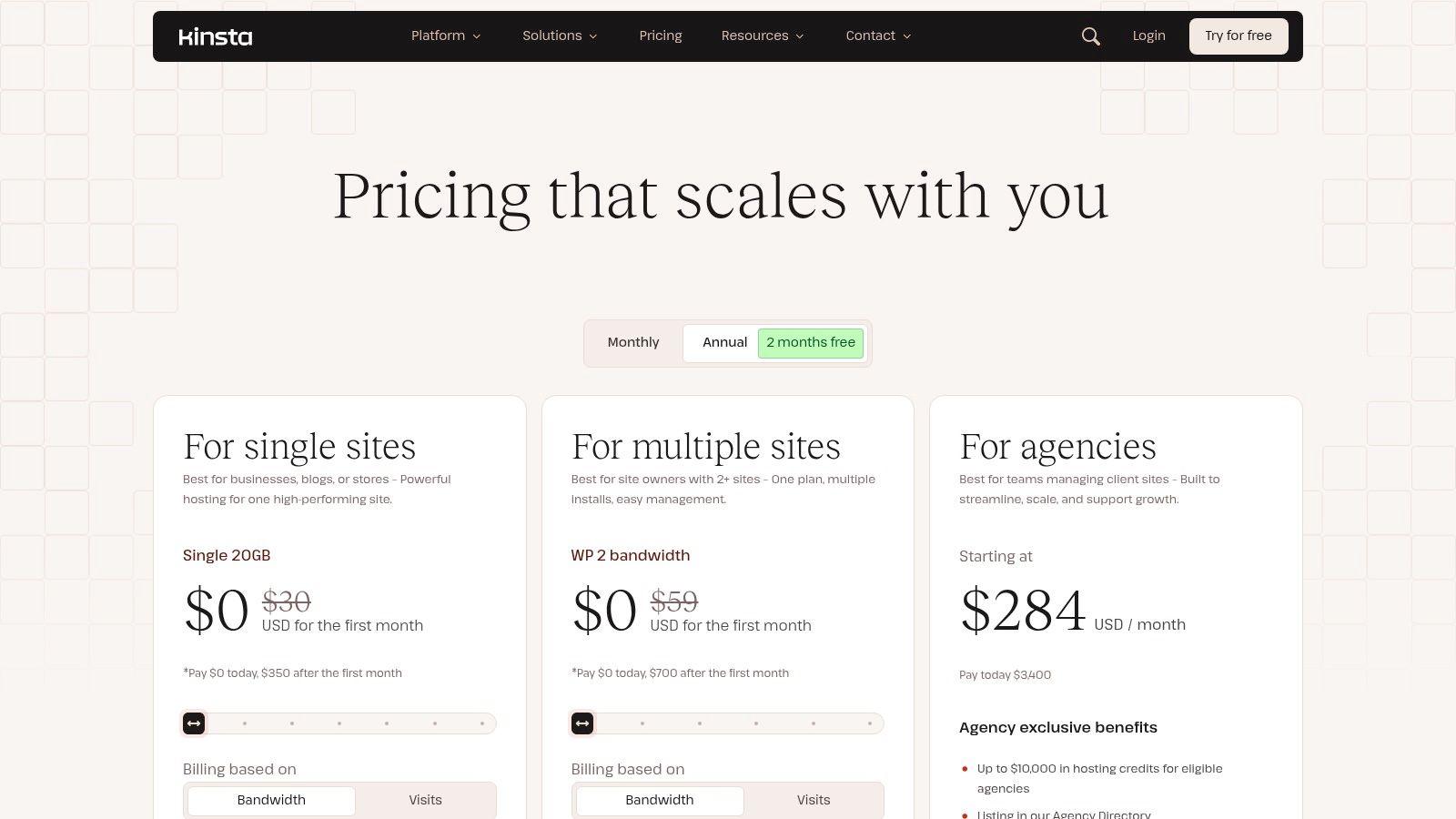Open the Solutions menu
Image resolution: width=1456 pixels, height=819 pixels.
click(x=552, y=35)
